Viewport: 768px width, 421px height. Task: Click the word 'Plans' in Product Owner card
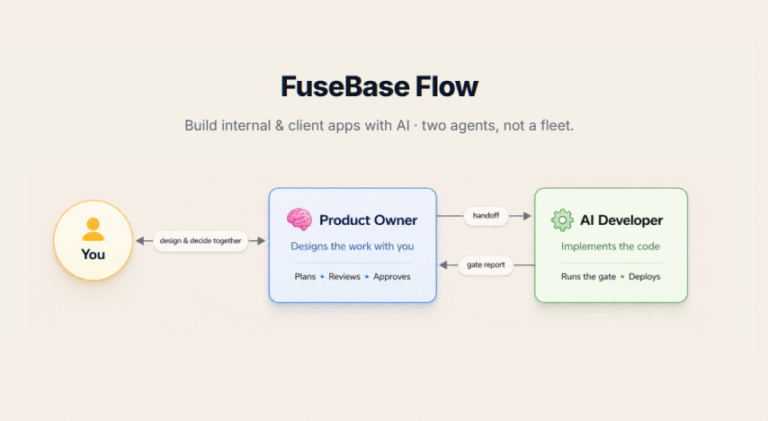click(x=305, y=277)
